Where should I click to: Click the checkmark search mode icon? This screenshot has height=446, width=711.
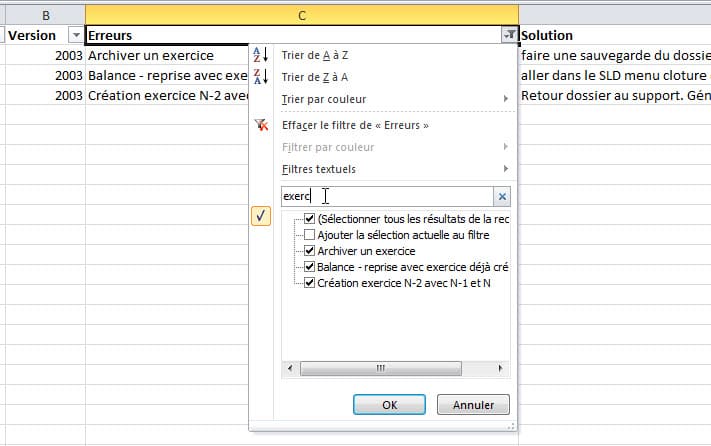coord(262,217)
